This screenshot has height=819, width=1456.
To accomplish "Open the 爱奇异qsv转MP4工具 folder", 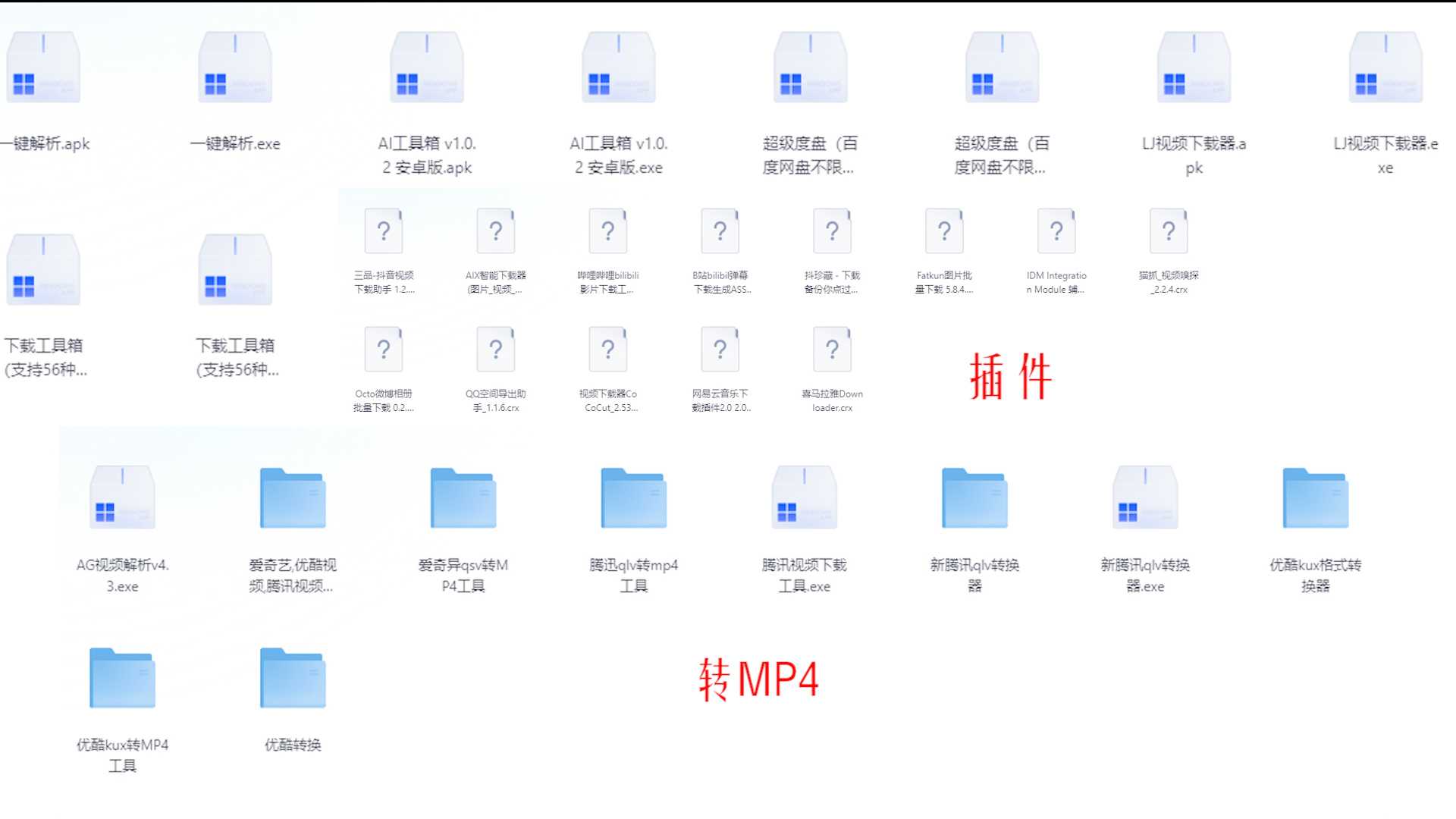I will [463, 497].
